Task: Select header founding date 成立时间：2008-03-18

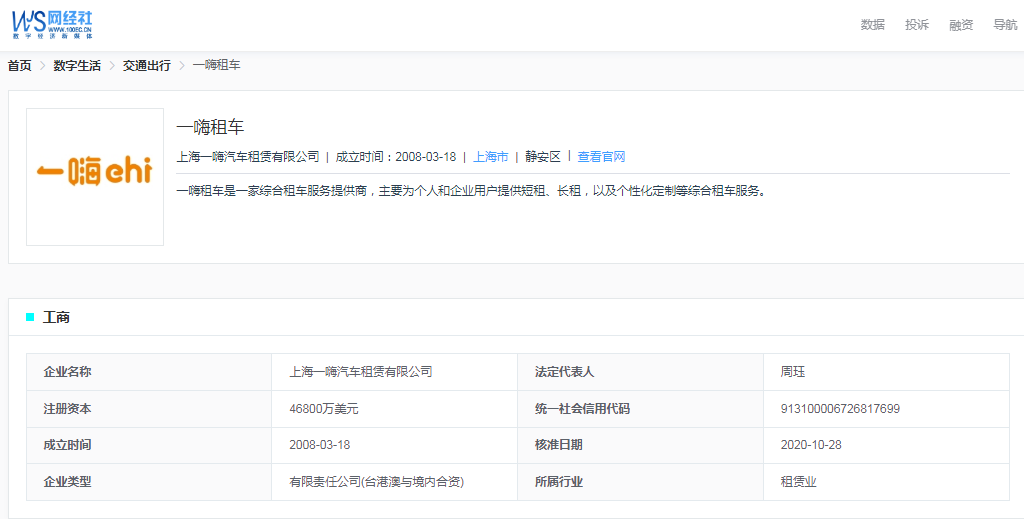Action: coord(396,157)
